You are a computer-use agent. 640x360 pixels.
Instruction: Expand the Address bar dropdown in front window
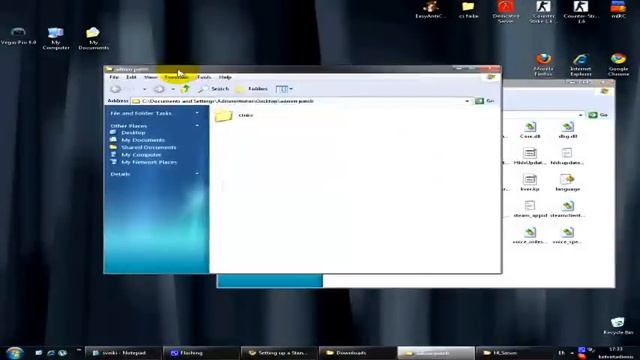tap(467, 101)
